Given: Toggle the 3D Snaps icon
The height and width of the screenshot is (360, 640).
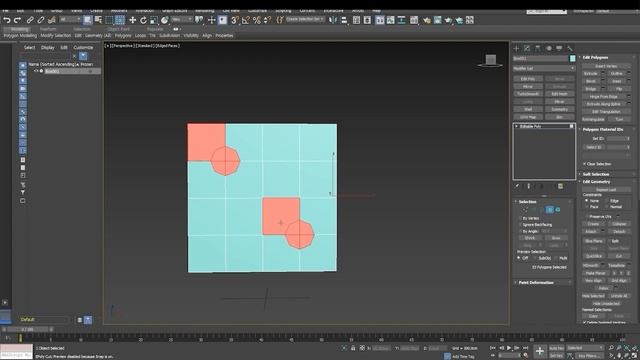Looking at the screenshot, I should (235, 20).
